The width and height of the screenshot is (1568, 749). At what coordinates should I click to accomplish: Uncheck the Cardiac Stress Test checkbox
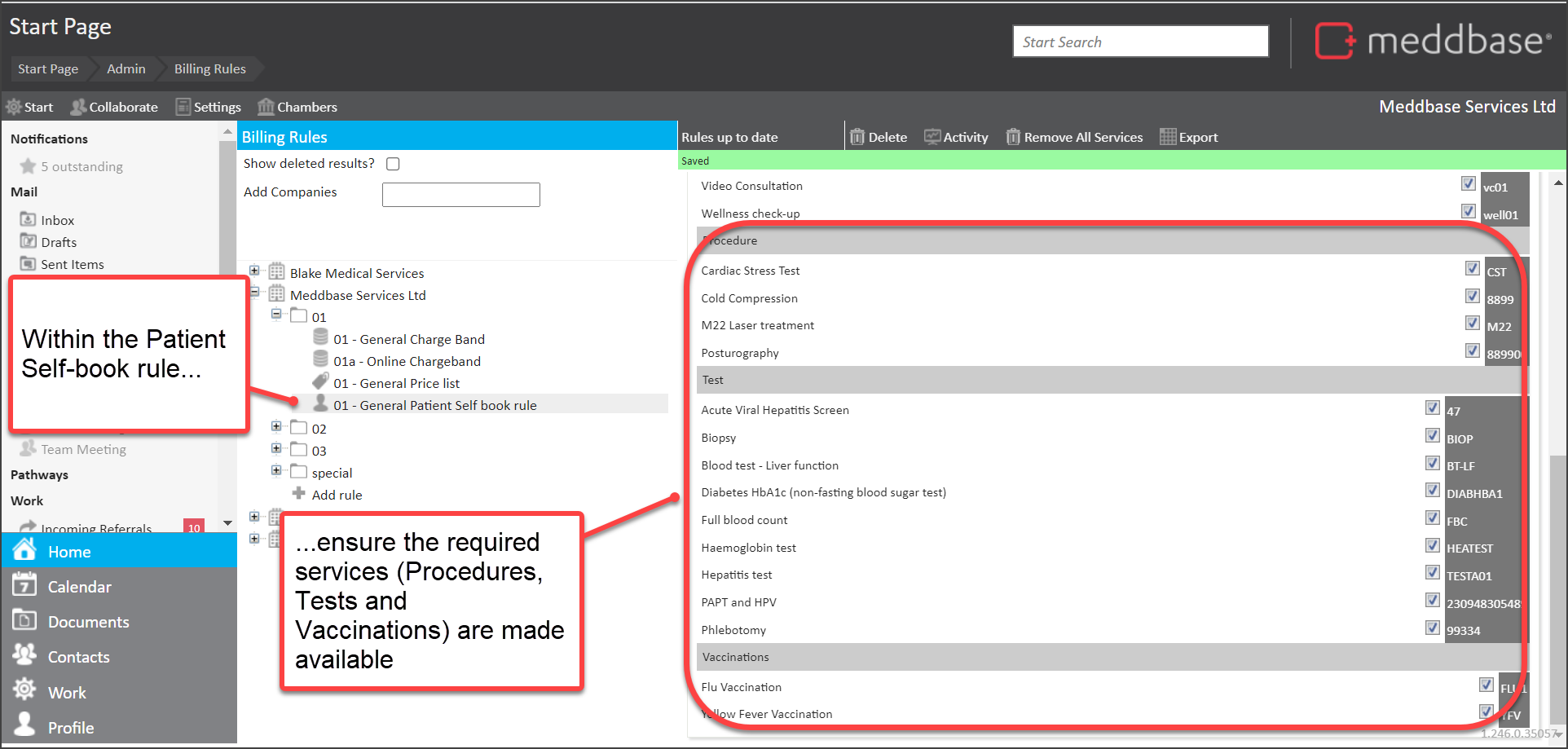(x=1472, y=268)
